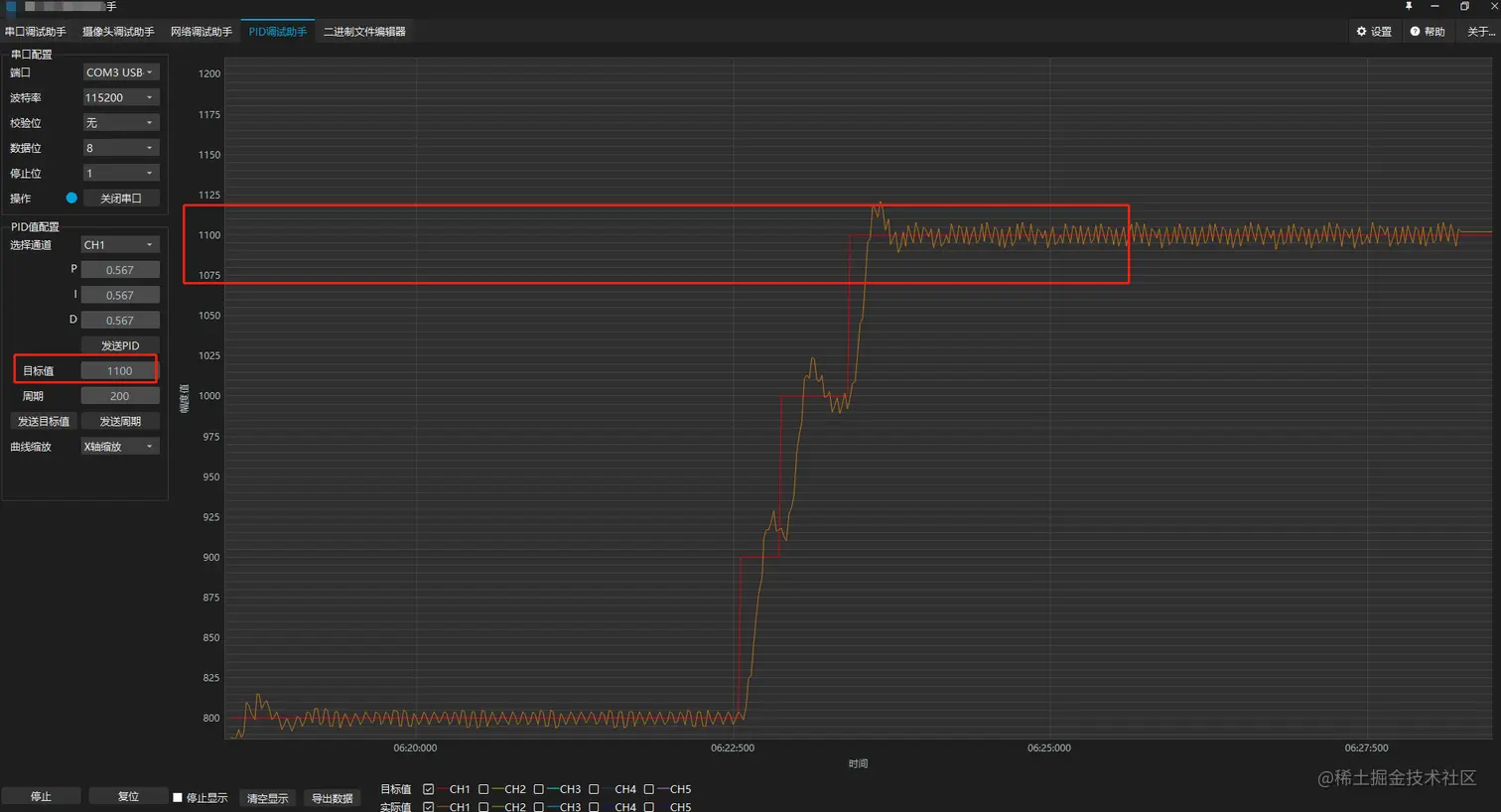
Task: Expand the 校验位 parity dropdown
Action: coord(120,123)
